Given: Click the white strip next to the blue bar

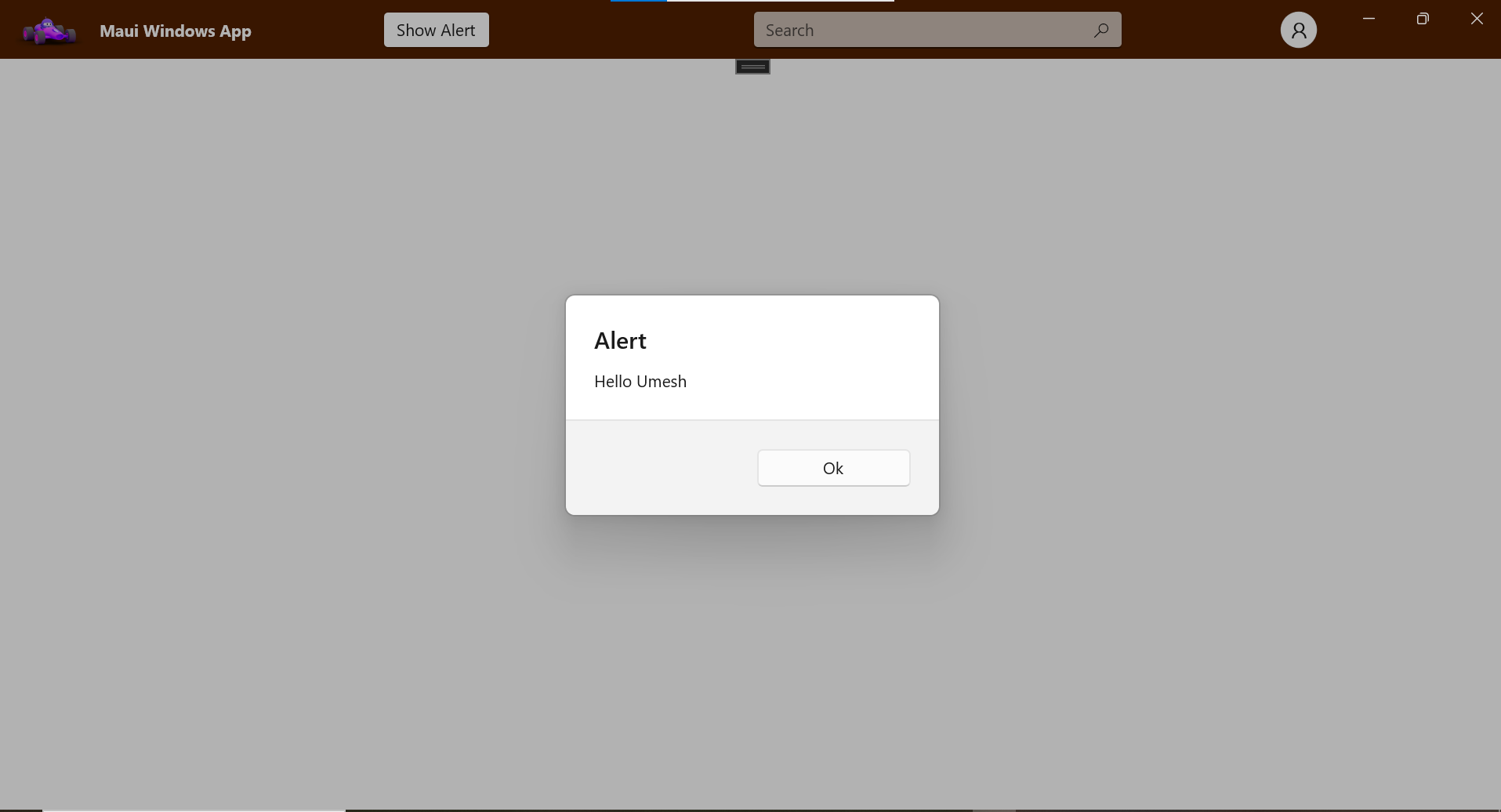Looking at the screenshot, I should point(784,2).
